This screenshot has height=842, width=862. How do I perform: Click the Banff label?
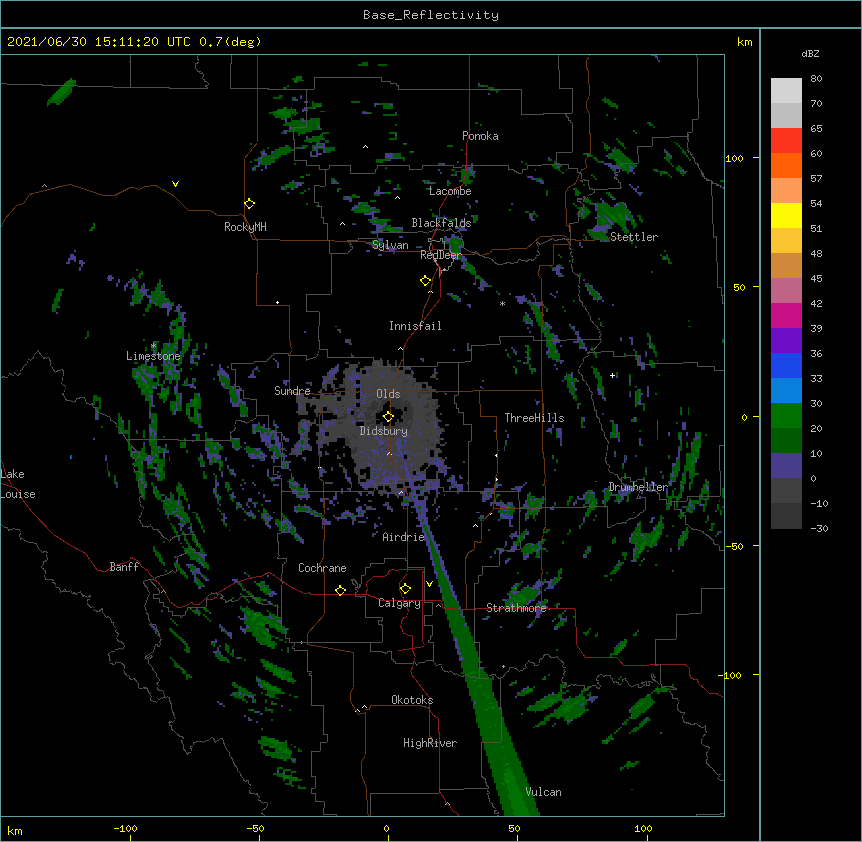pyautogui.click(x=124, y=567)
